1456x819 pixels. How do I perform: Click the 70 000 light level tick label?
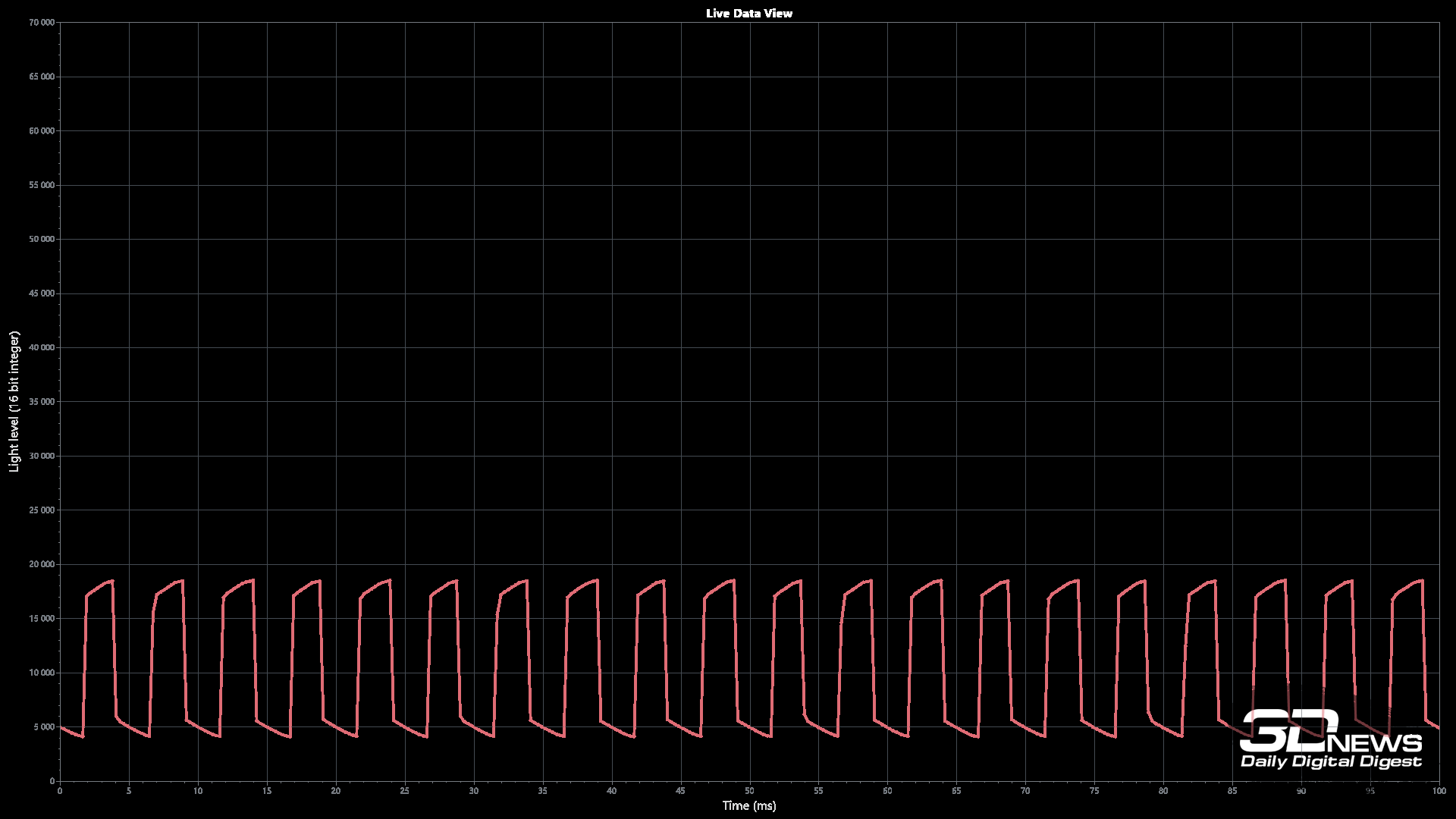point(42,23)
